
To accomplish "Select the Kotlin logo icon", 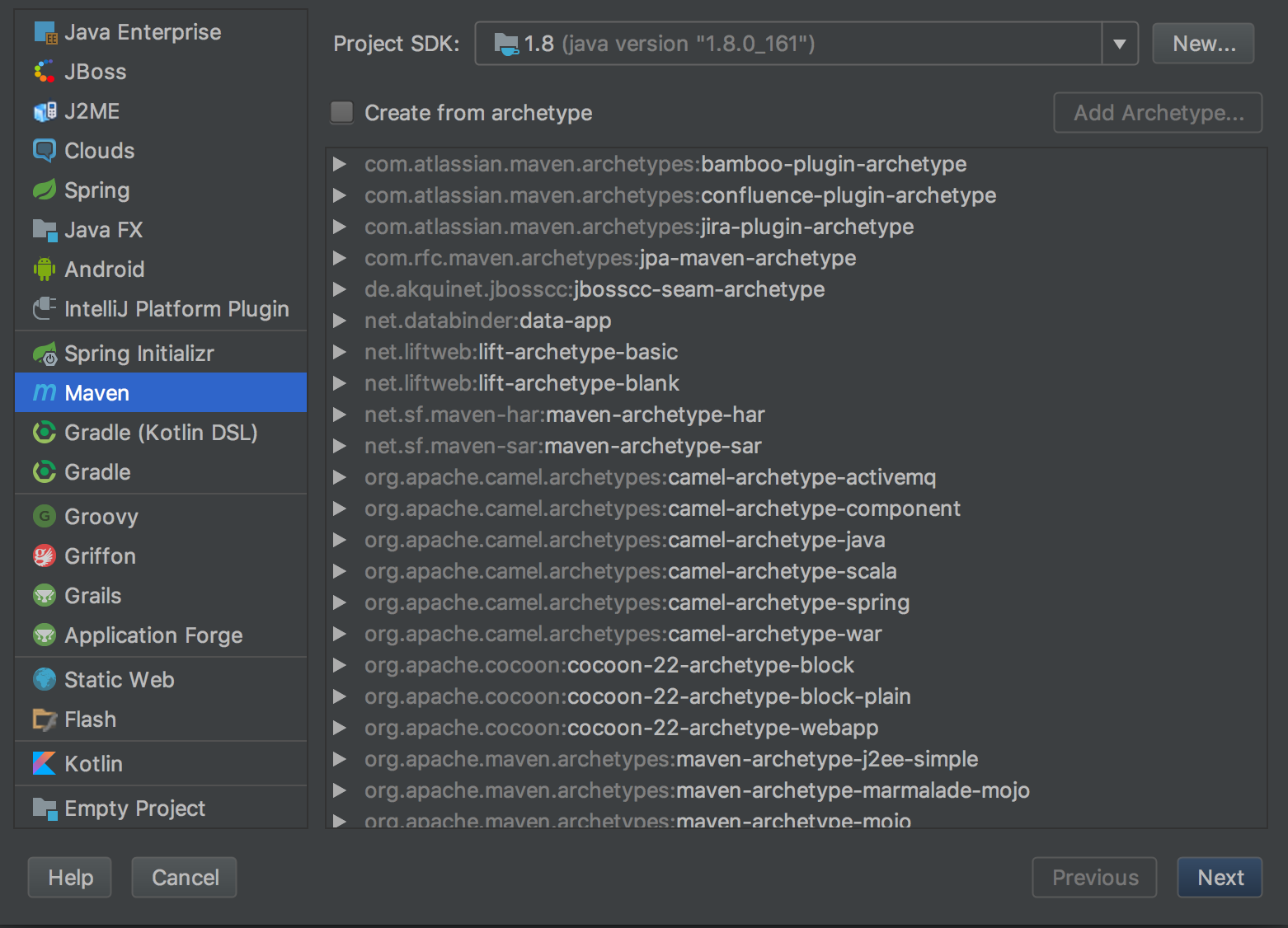I will 45,764.
